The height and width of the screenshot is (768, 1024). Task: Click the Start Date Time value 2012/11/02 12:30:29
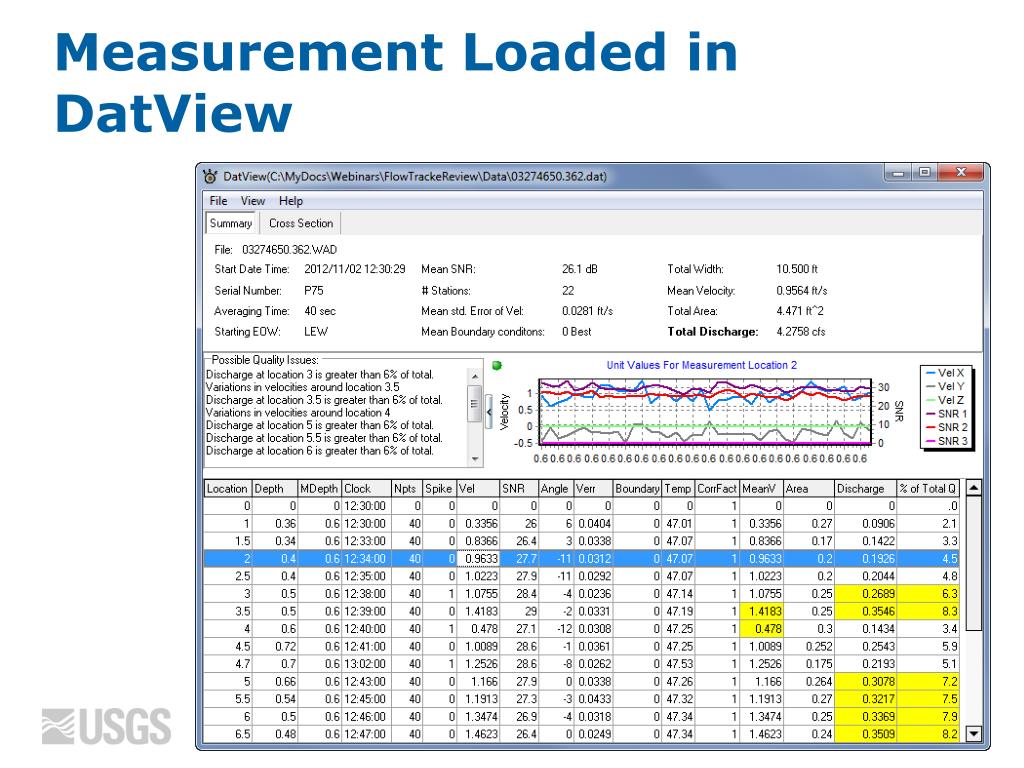coord(355,269)
